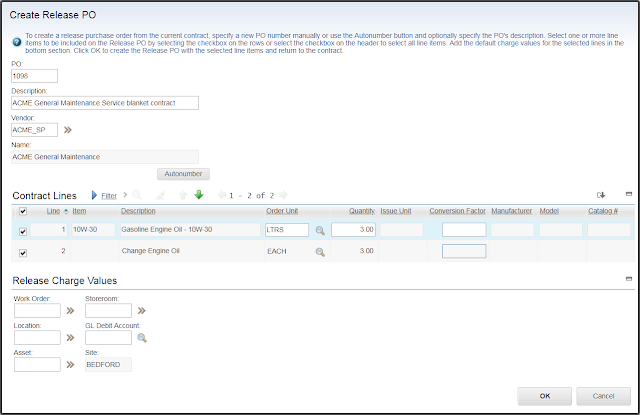Sort by Quantity column header
Screen dimensions: 640x415
pyautogui.click(x=362, y=211)
